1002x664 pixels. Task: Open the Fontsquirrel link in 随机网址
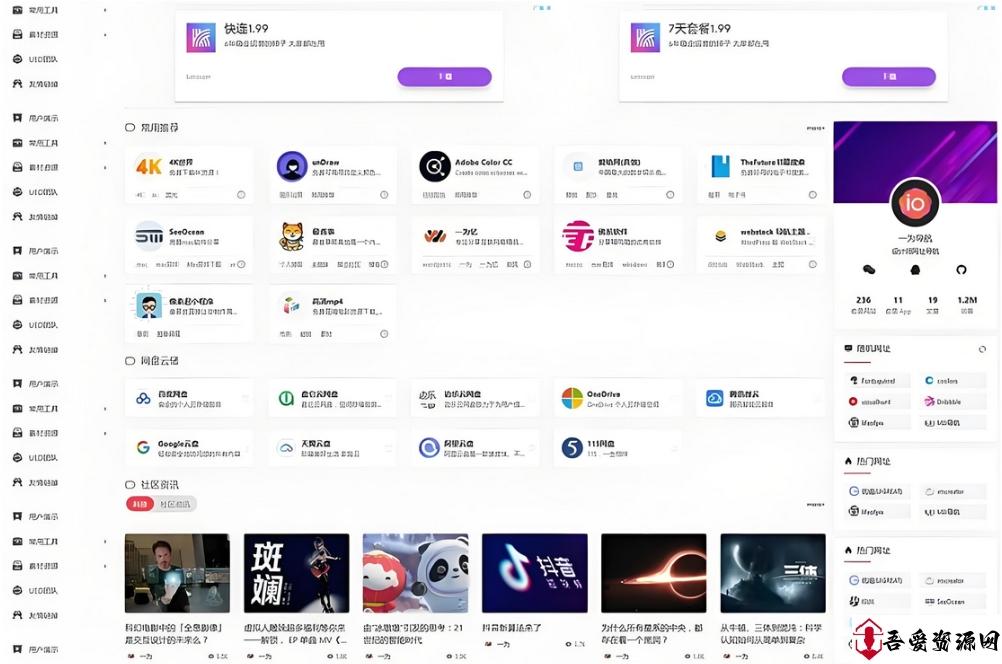877,381
